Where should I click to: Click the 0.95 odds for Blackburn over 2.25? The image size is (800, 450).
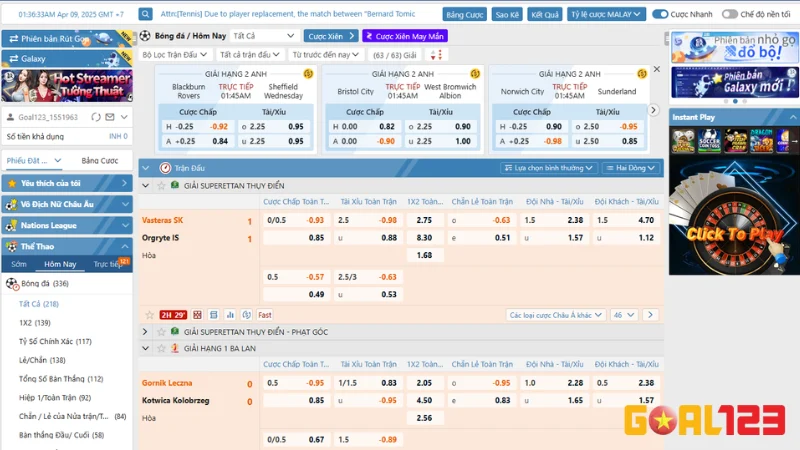[295, 127]
